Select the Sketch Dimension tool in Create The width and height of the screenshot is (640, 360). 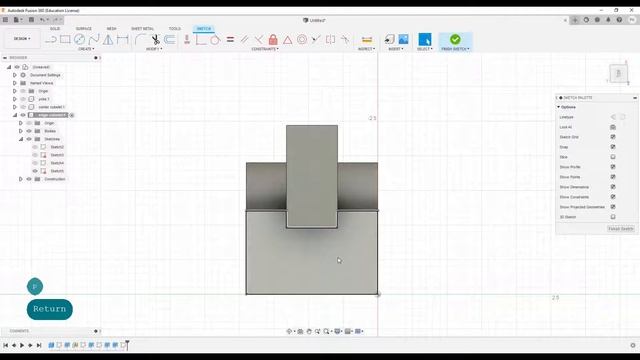(122, 39)
